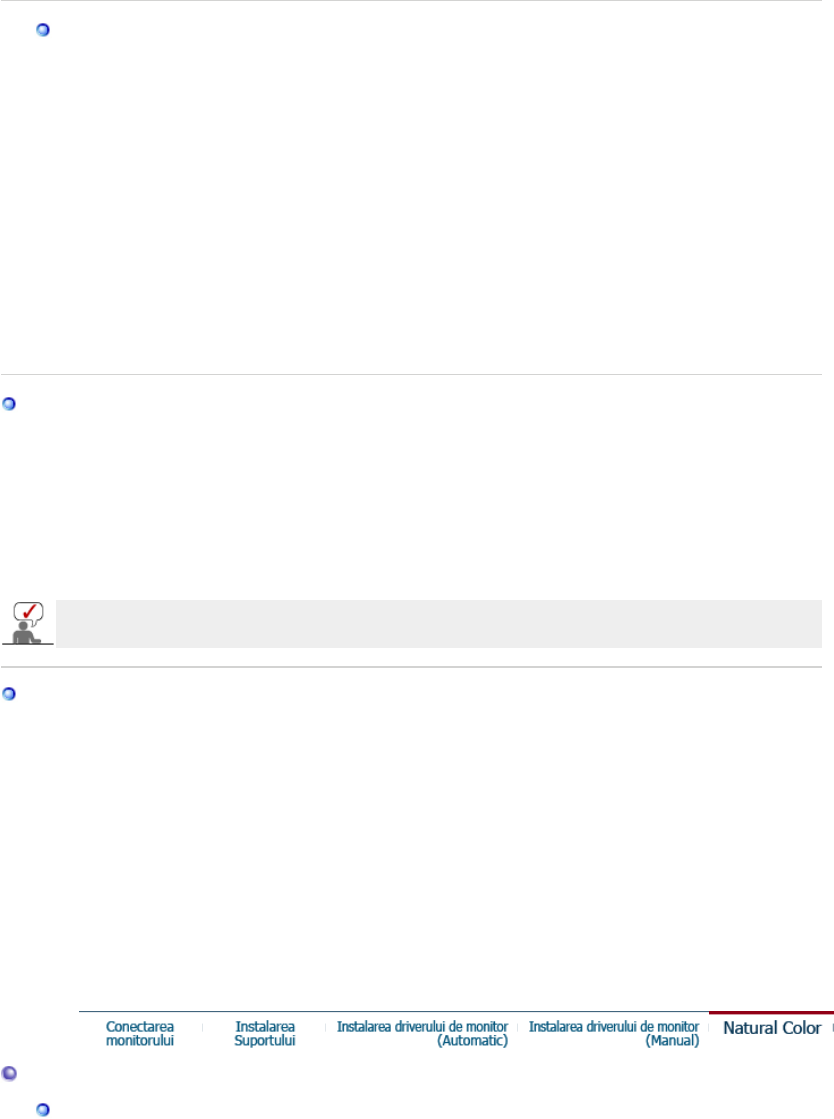
Task: Click the red checkmark speech bubble icon
Action: [27, 611]
